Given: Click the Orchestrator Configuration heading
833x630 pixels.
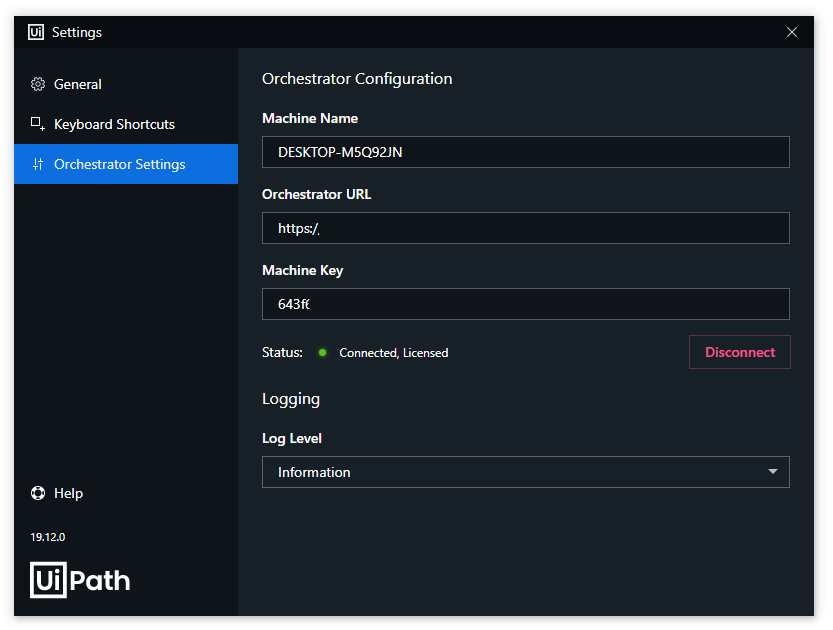Looking at the screenshot, I should pos(357,79).
